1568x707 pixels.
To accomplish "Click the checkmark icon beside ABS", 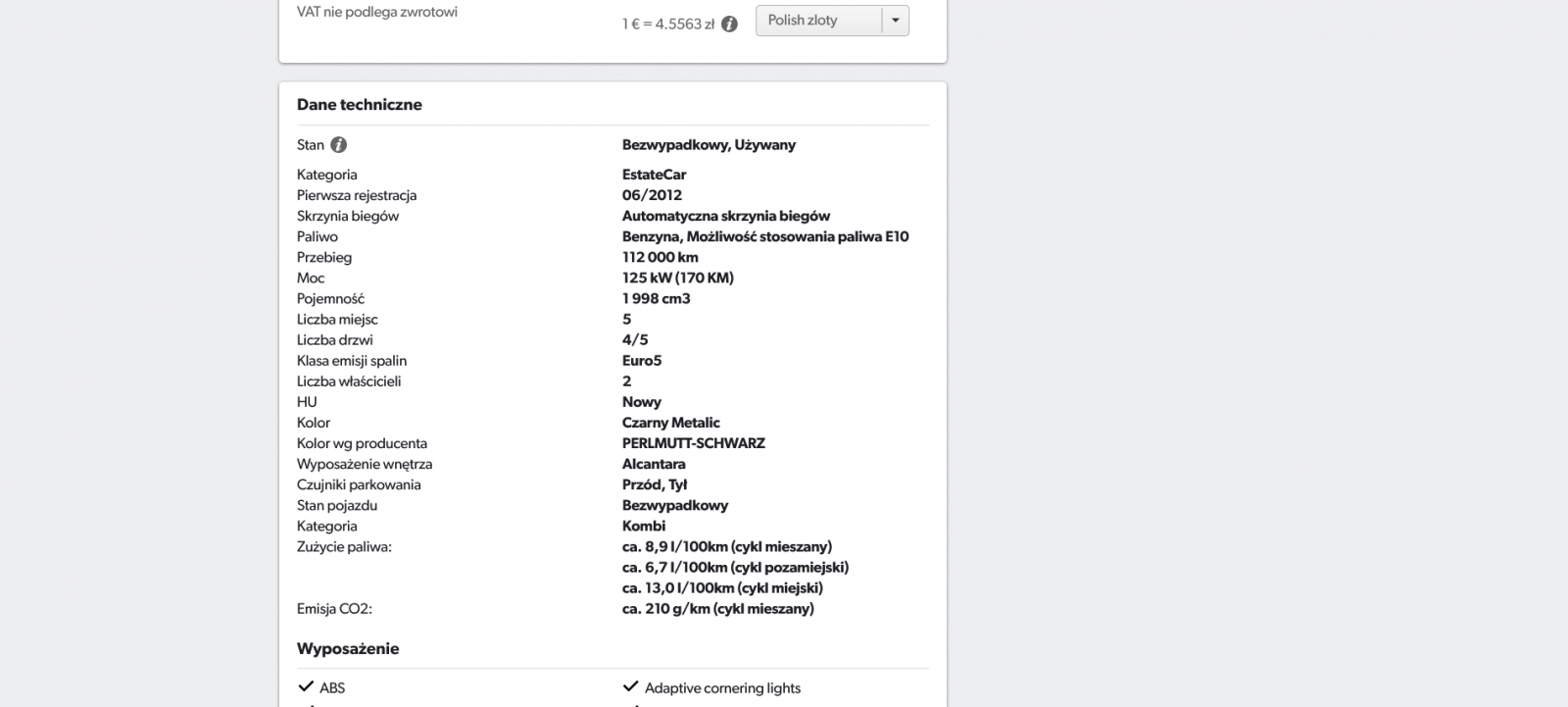I will 305,687.
